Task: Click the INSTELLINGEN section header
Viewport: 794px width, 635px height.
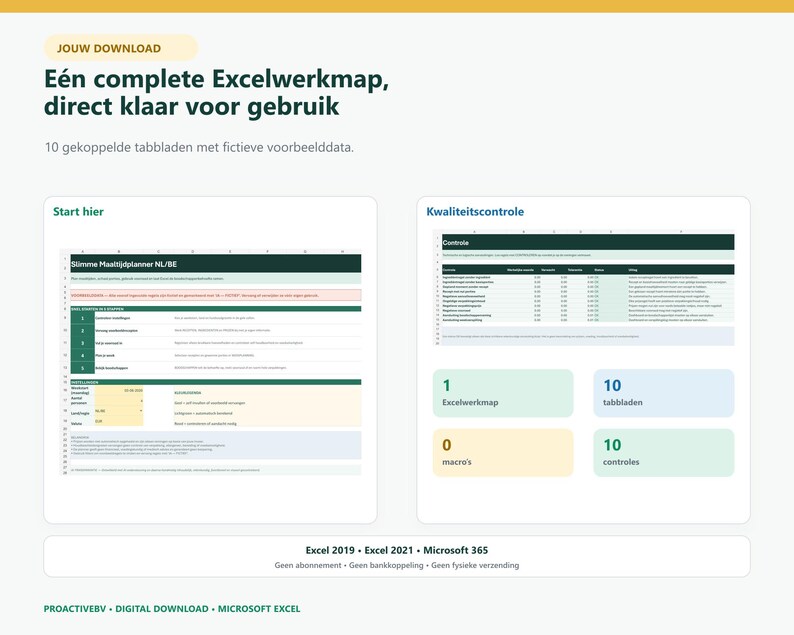Action: 216,382
